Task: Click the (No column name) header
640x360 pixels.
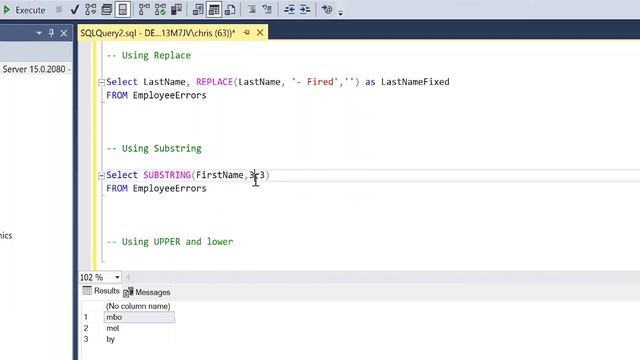Action: [138, 306]
